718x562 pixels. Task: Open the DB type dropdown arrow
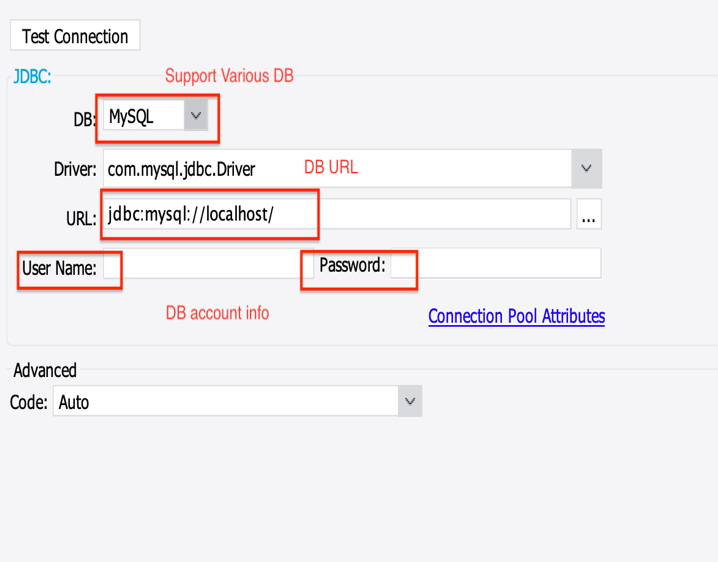(196, 115)
